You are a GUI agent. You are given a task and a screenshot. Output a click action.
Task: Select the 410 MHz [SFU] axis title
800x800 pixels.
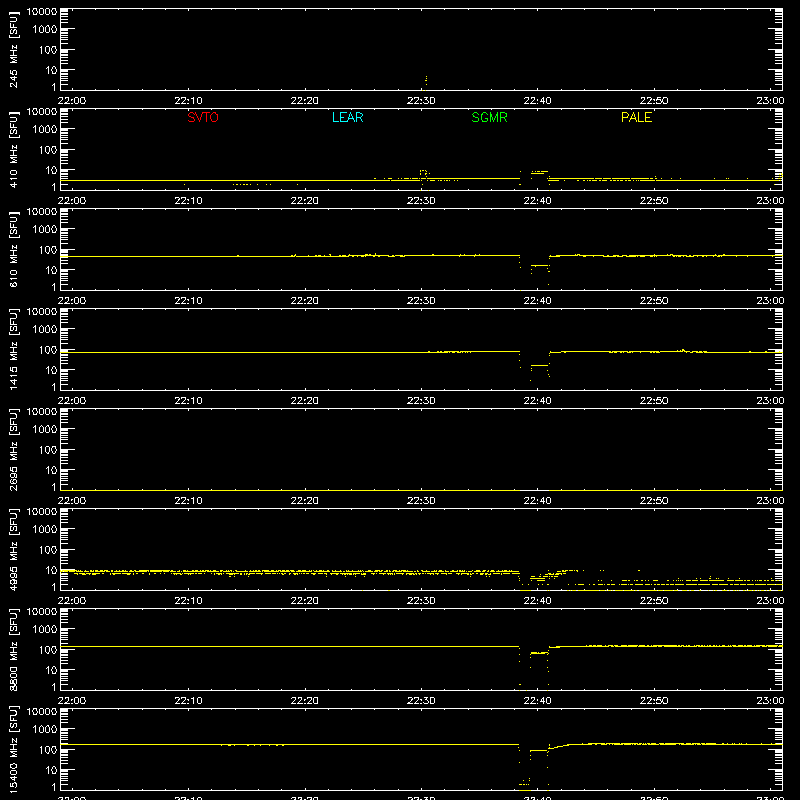point(13,149)
